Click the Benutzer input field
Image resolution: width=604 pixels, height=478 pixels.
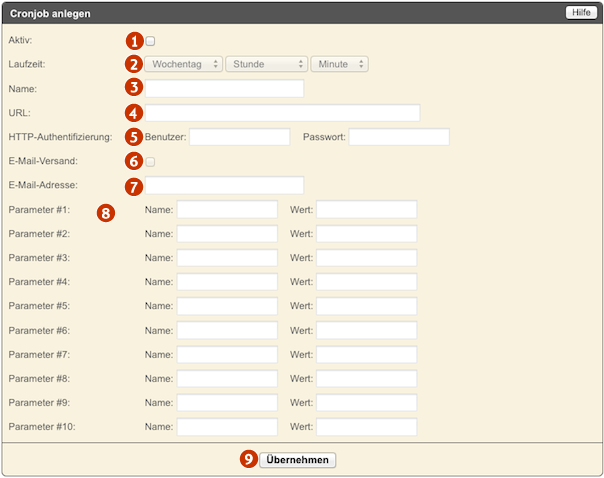tap(240, 137)
